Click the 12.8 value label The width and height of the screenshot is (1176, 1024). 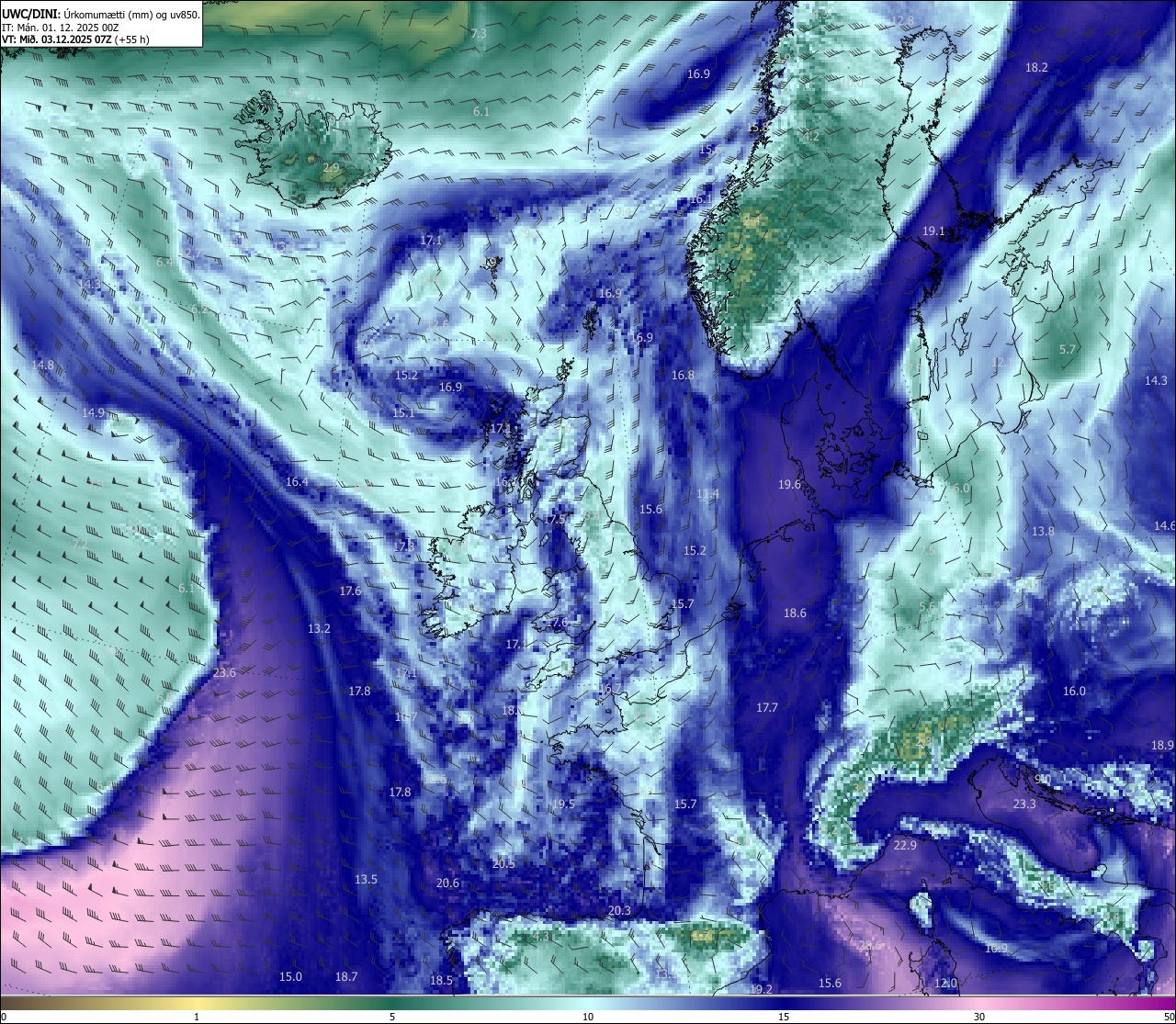[902, 20]
